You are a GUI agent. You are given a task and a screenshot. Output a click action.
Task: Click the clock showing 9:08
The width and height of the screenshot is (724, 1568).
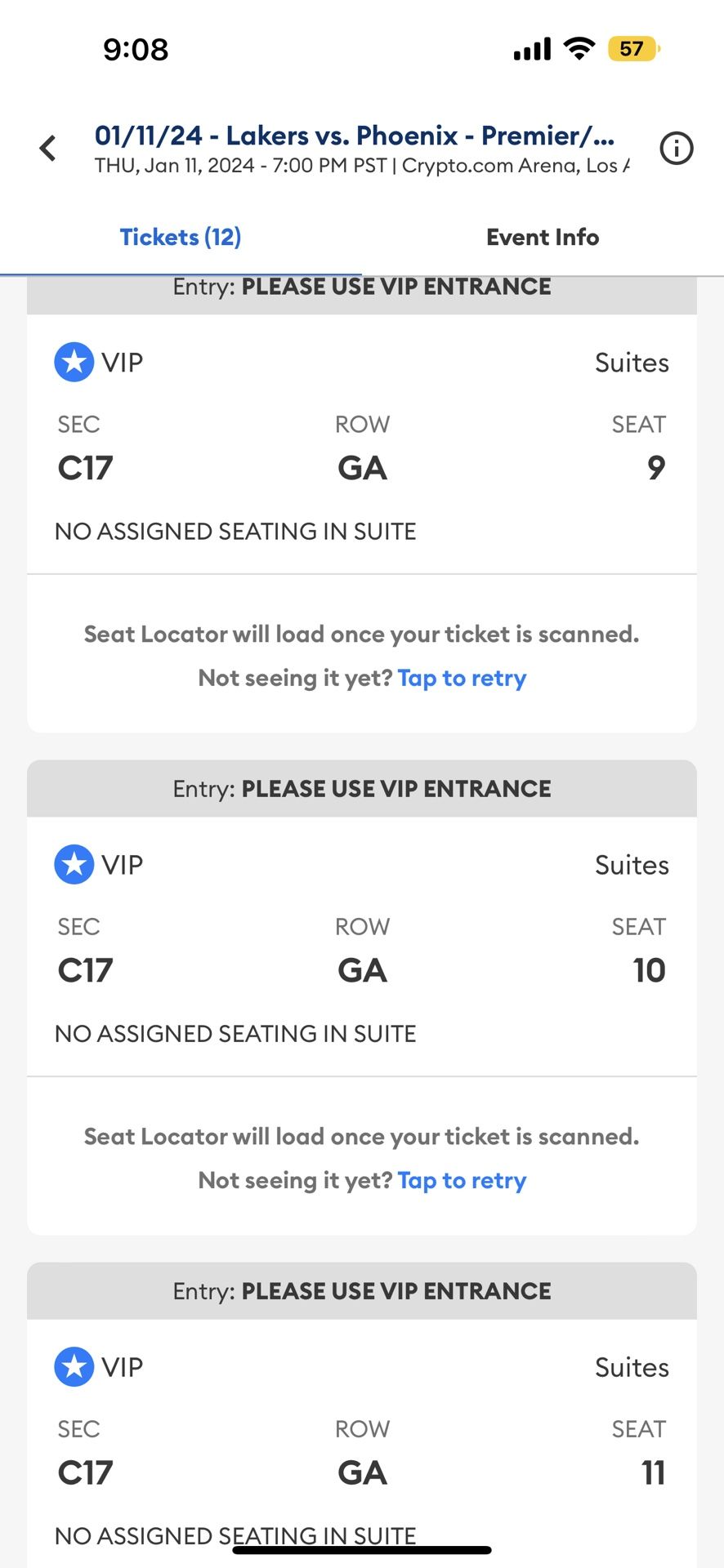[x=136, y=50]
